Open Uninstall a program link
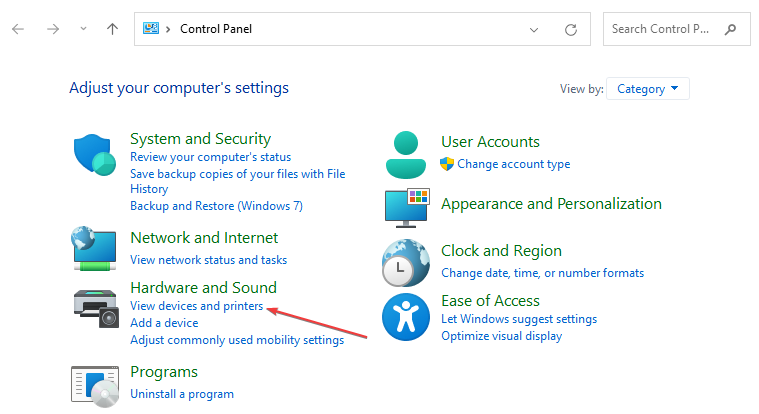This screenshot has width=759, height=414. pos(182,394)
